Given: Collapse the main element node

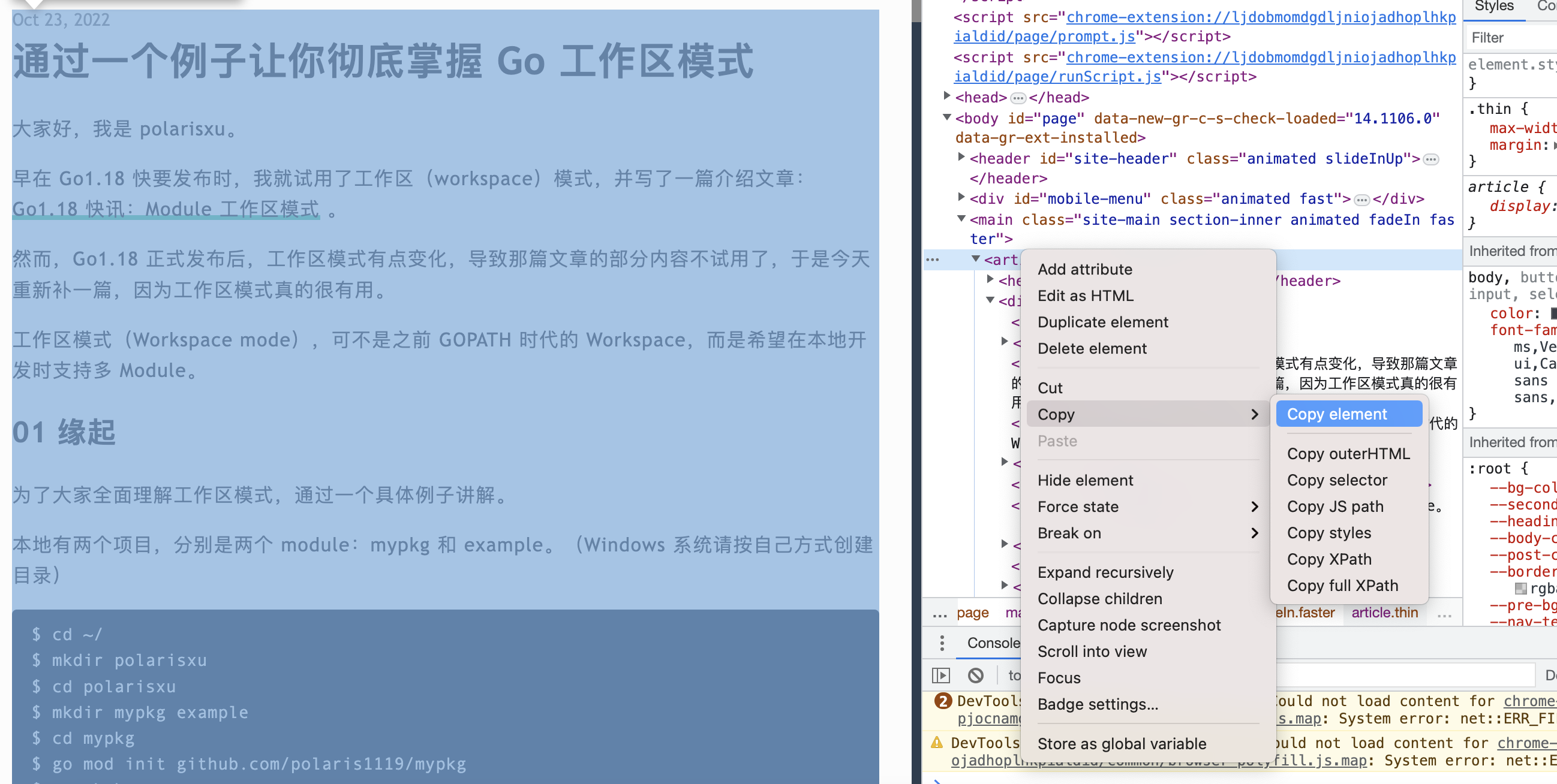Looking at the screenshot, I should 961,219.
